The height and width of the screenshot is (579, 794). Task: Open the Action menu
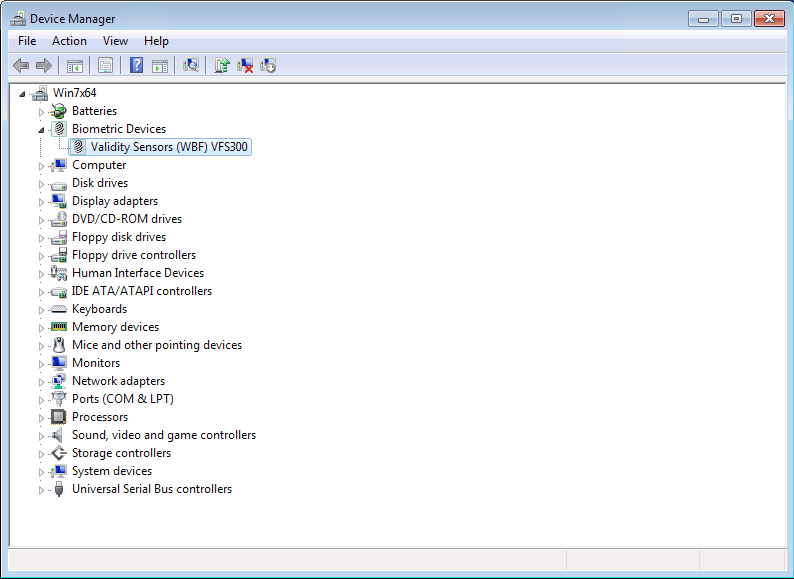[69, 41]
